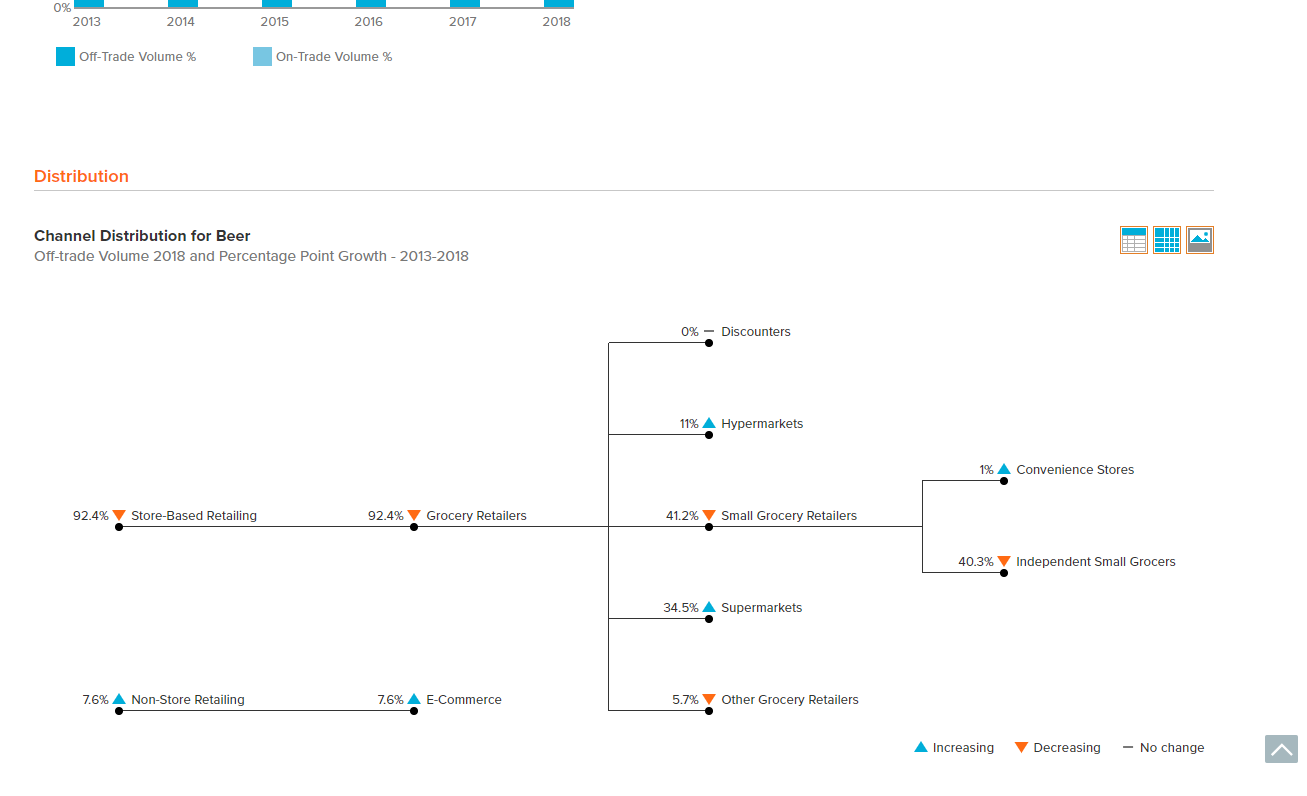
Task: Click the increasing arrow beside Hypermarkets
Action: pyautogui.click(x=709, y=423)
